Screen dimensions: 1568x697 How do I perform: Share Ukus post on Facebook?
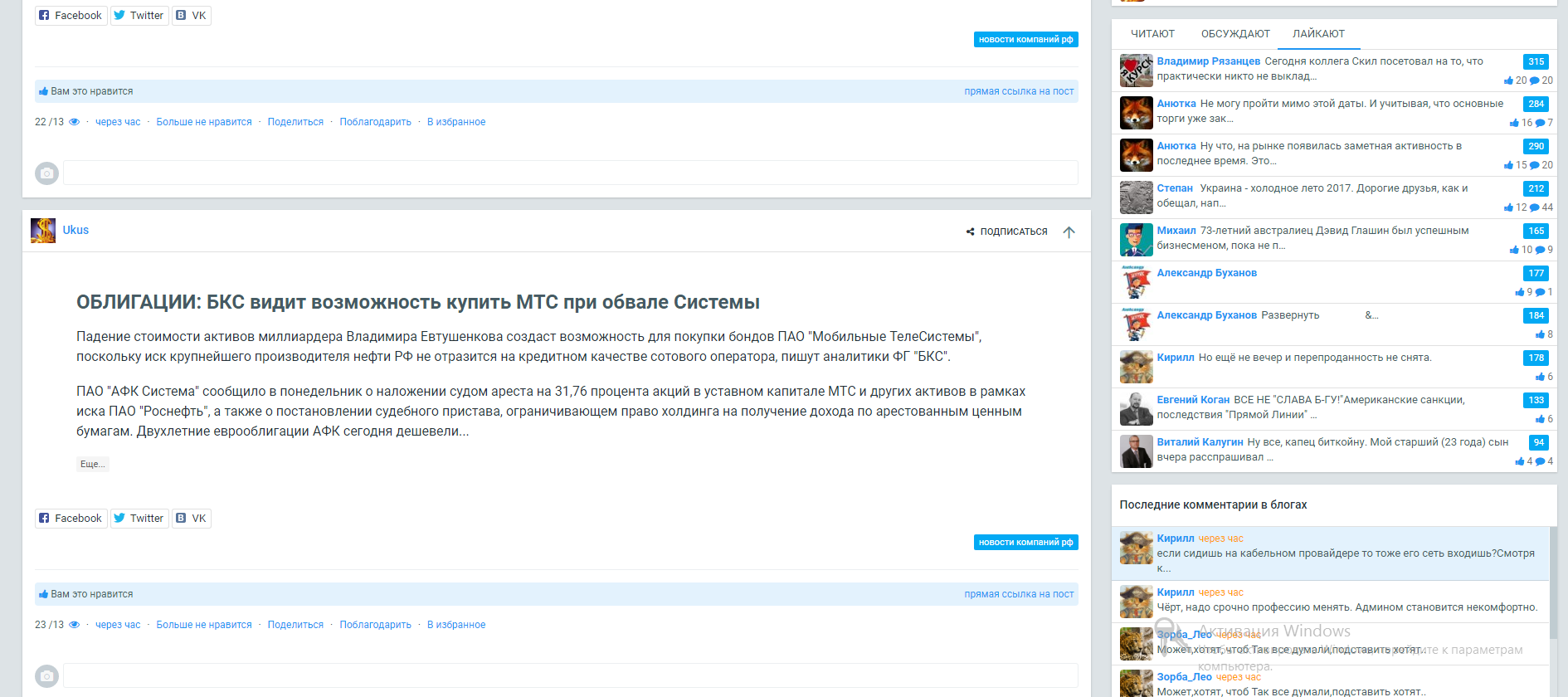(71, 519)
